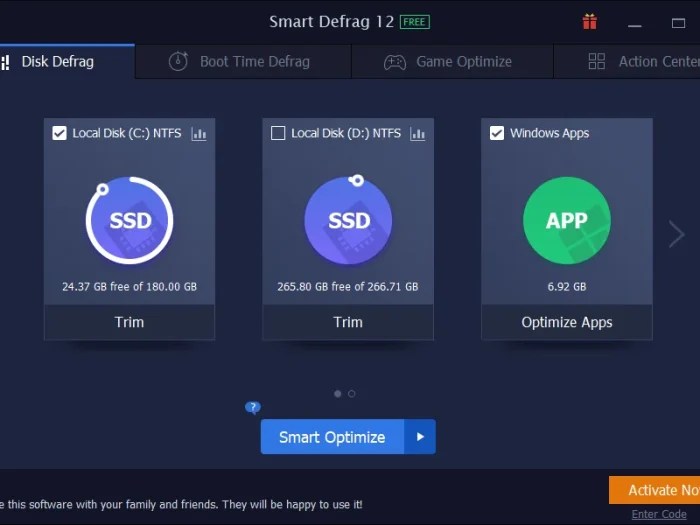Click Trim under Local Disk (C:)

[x=129, y=322]
